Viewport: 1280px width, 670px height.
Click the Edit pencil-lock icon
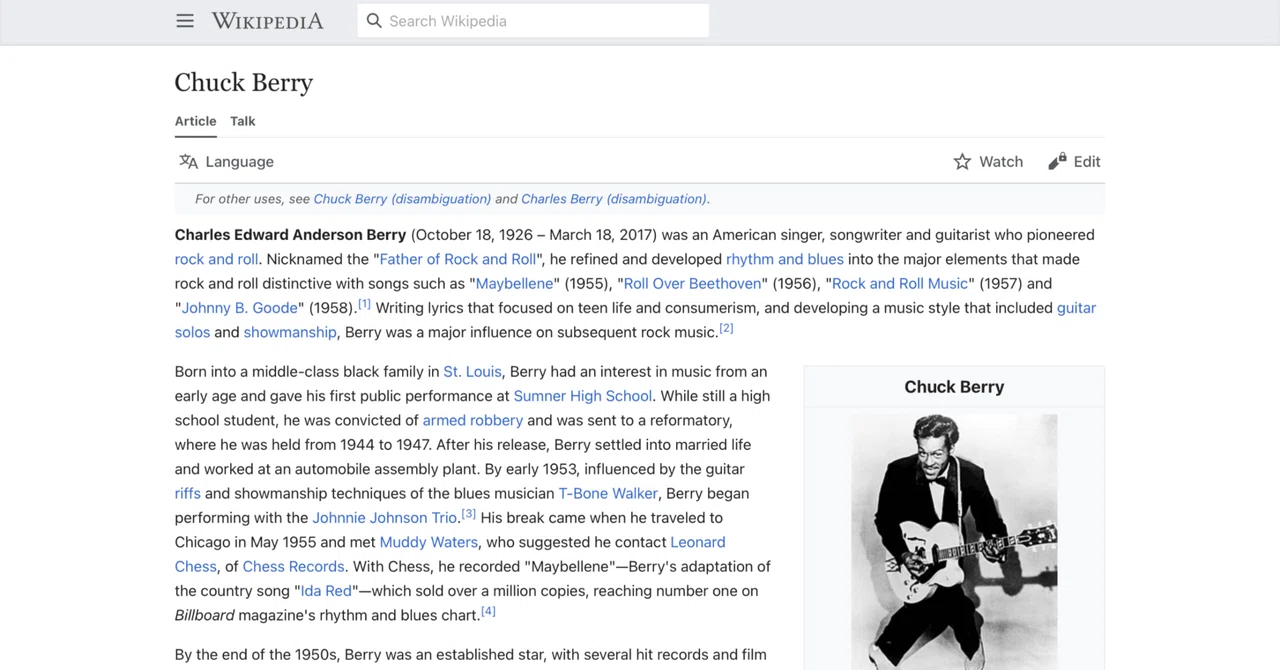point(1057,161)
